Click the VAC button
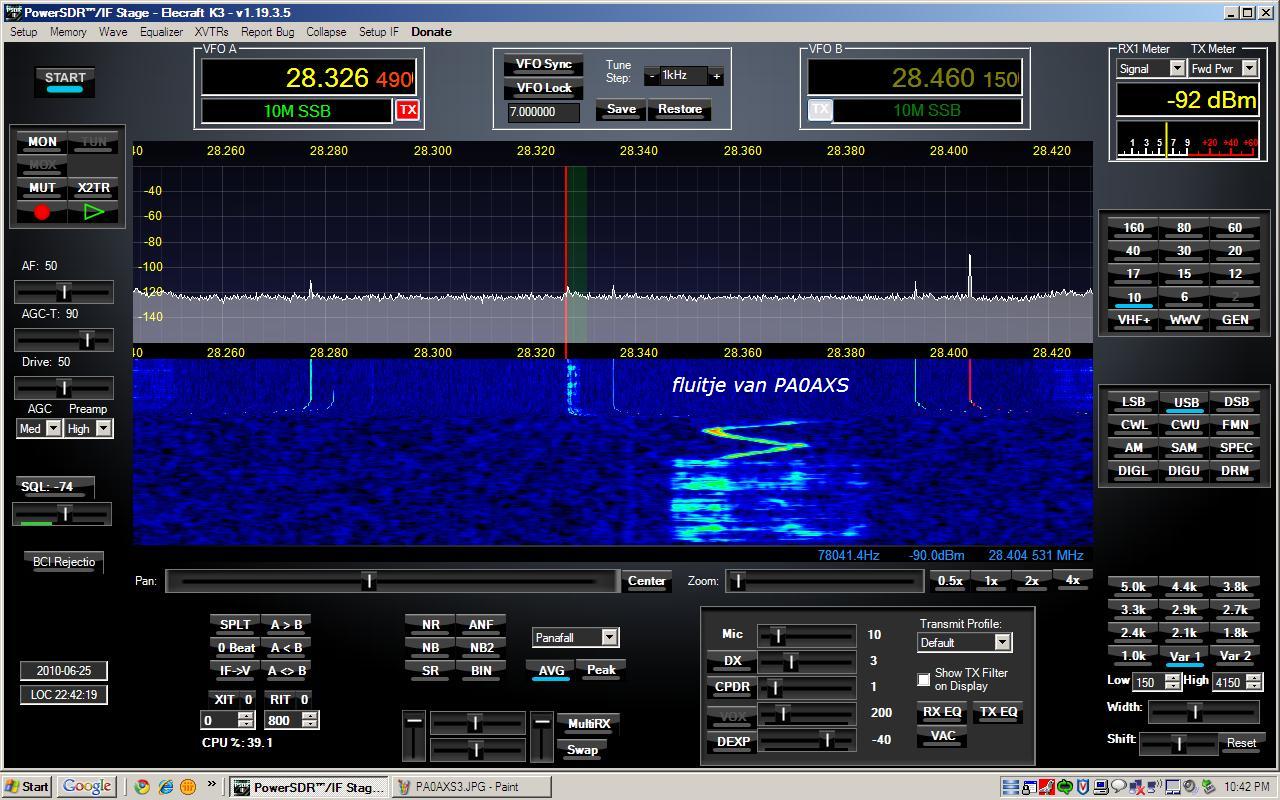 [942, 736]
